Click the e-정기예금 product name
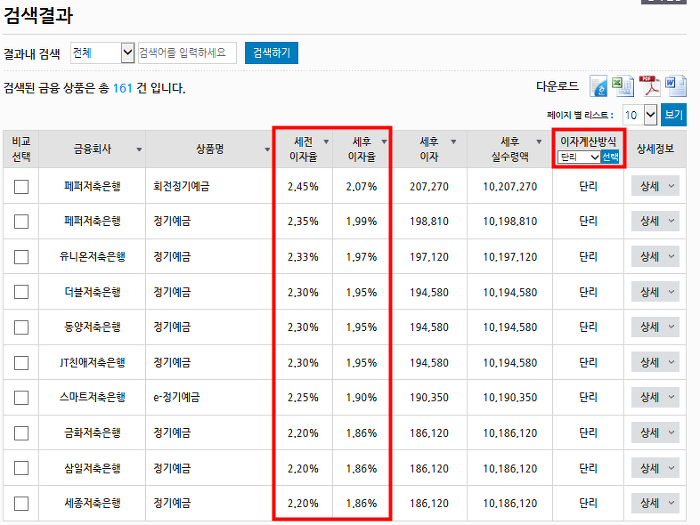Viewport: 700px width, 525px height. [x=176, y=397]
